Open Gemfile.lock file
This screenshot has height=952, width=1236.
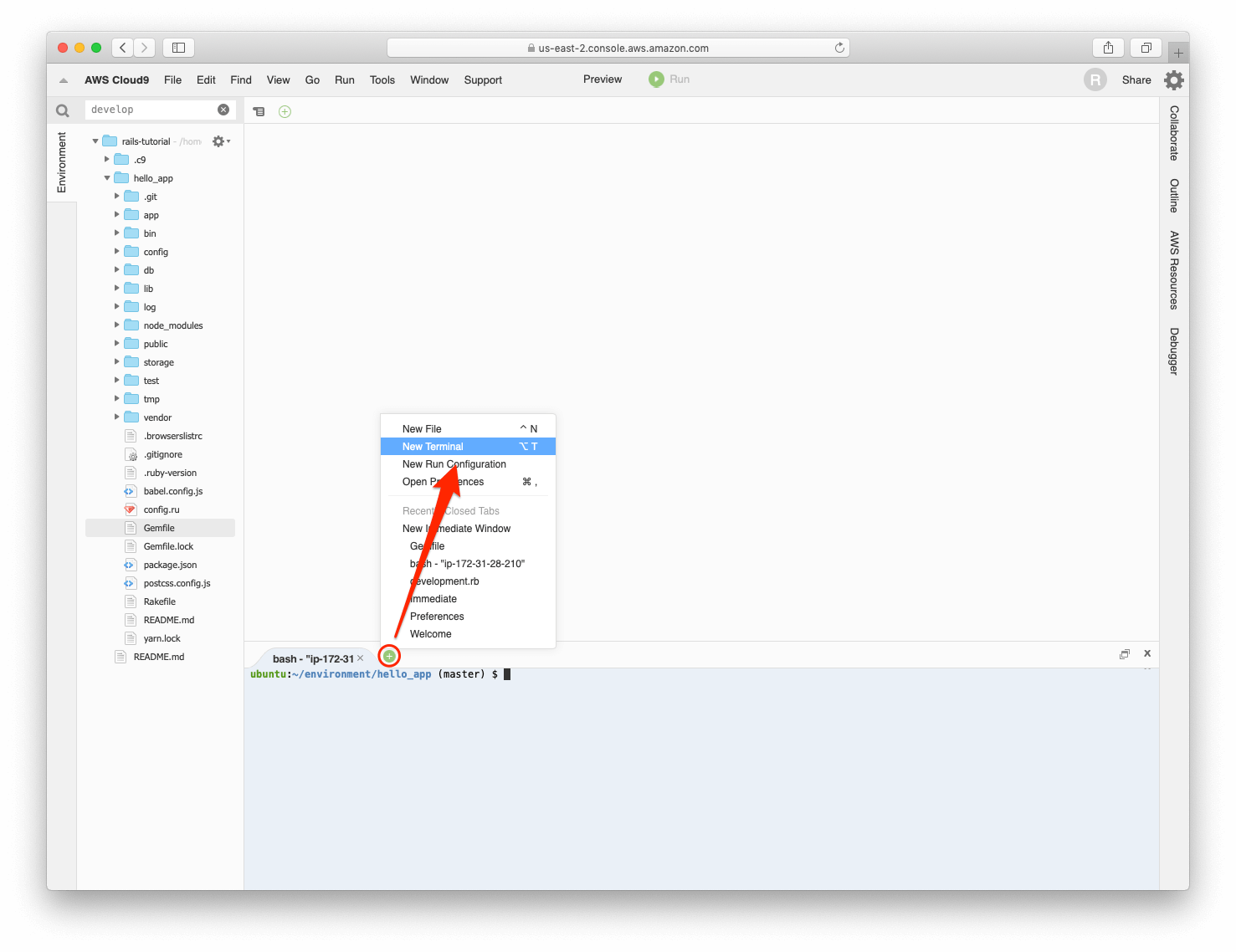point(167,546)
